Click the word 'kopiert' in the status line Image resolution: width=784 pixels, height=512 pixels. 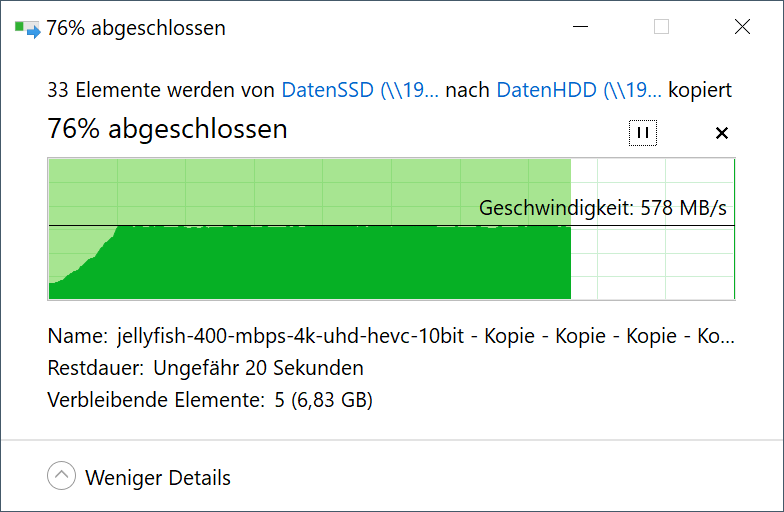point(700,90)
